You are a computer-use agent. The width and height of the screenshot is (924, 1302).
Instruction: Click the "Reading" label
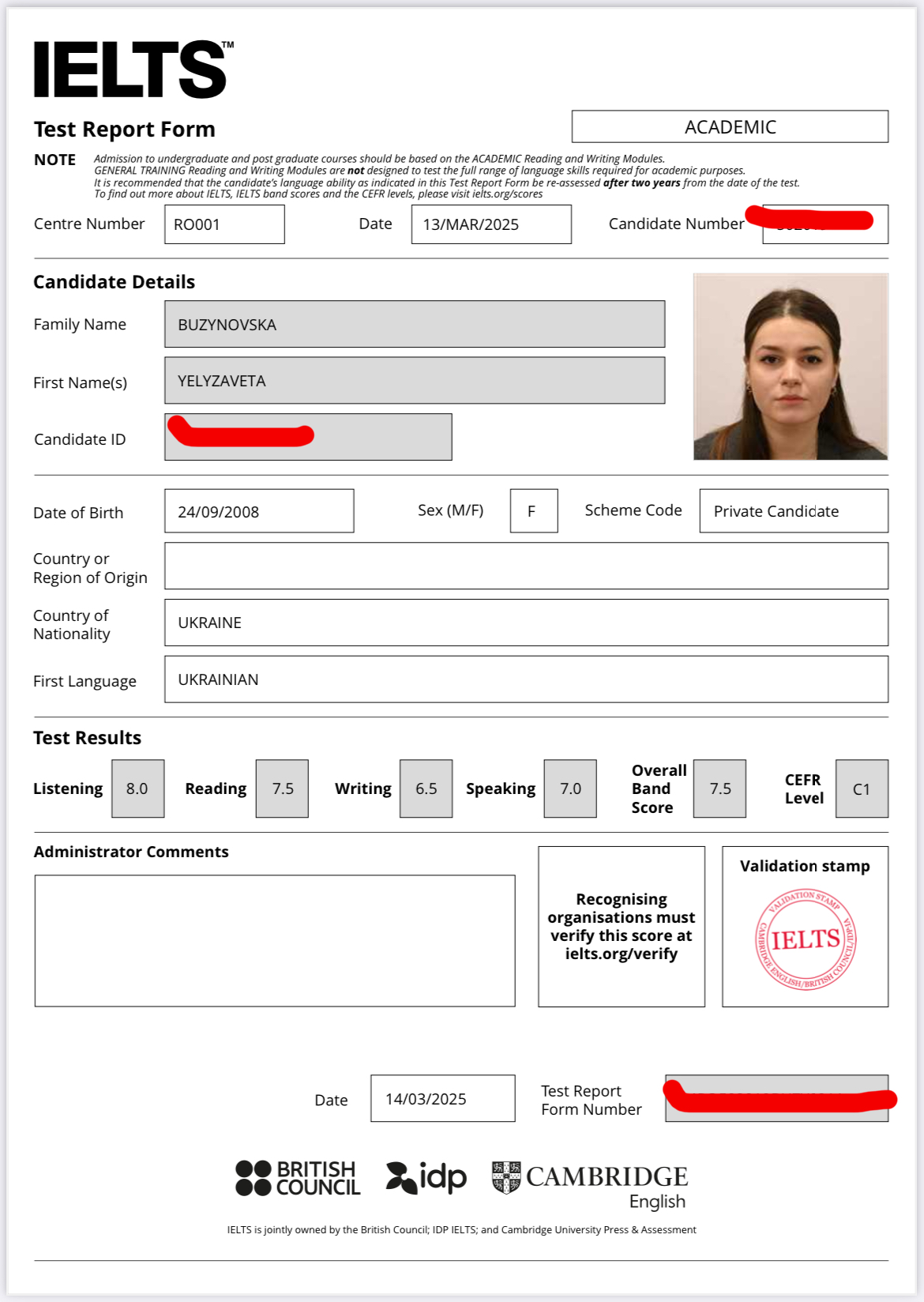216,788
